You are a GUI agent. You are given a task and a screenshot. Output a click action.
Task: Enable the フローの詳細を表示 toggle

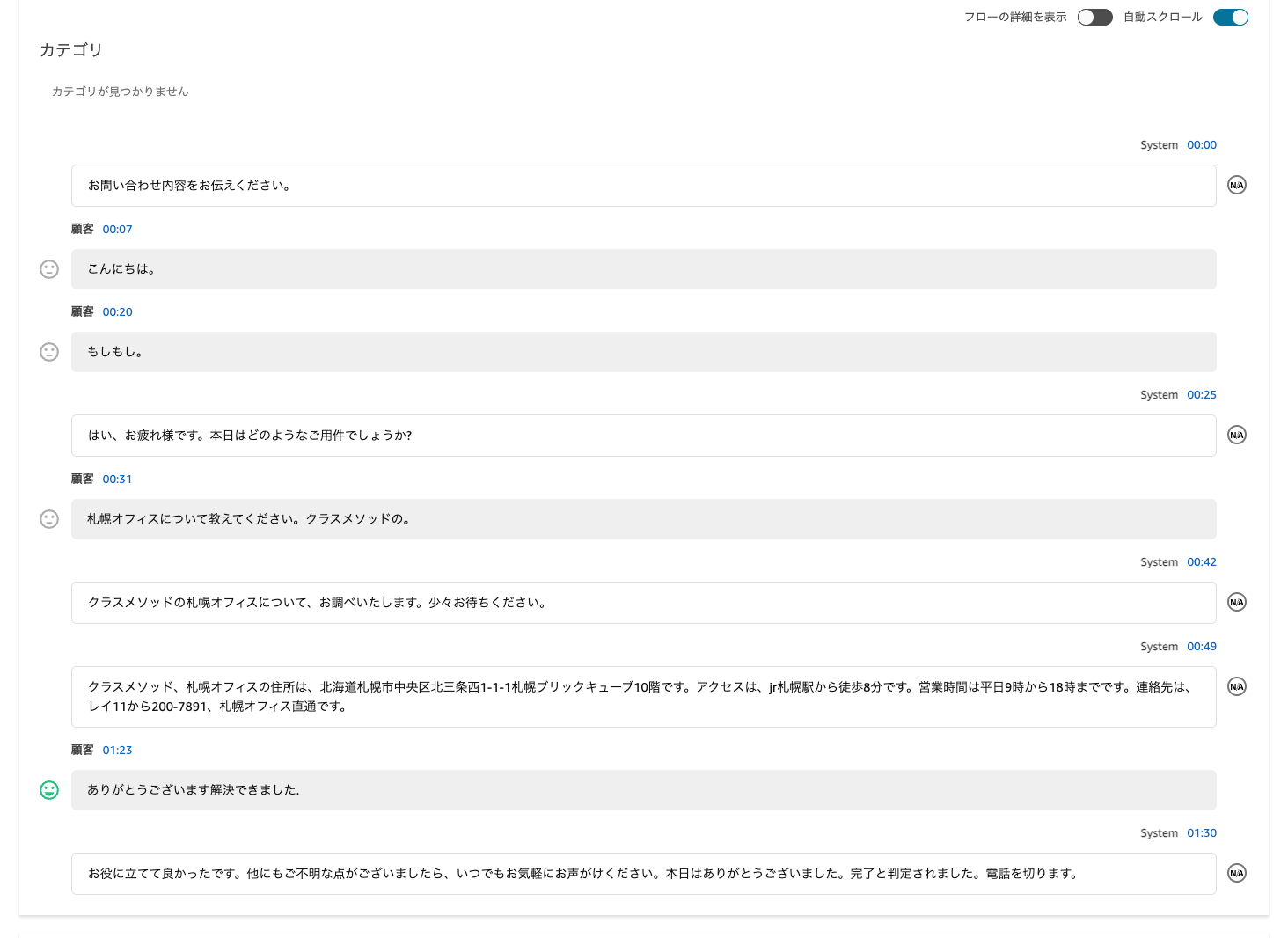tap(1094, 17)
